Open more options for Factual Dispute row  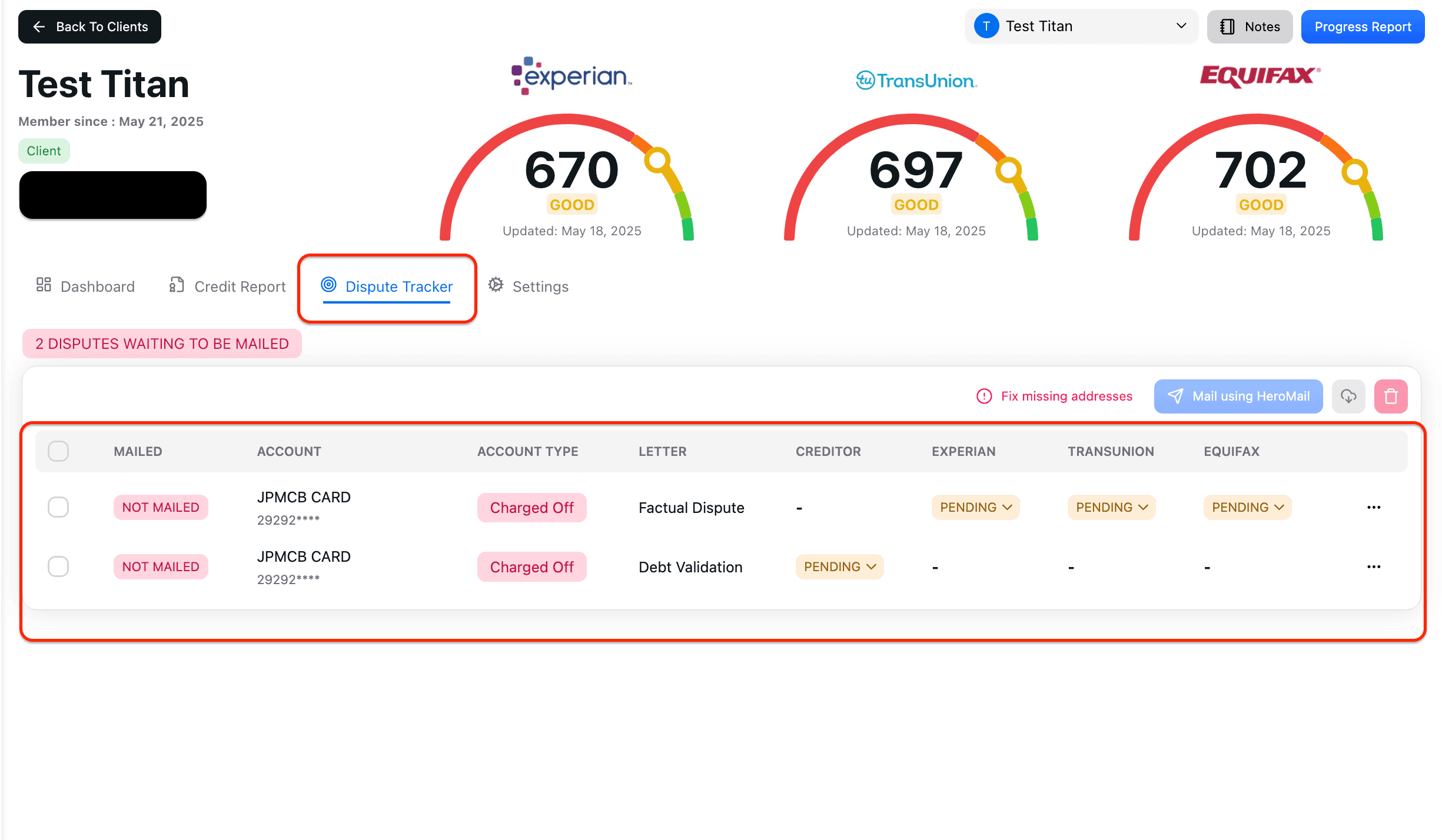tap(1374, 507)
